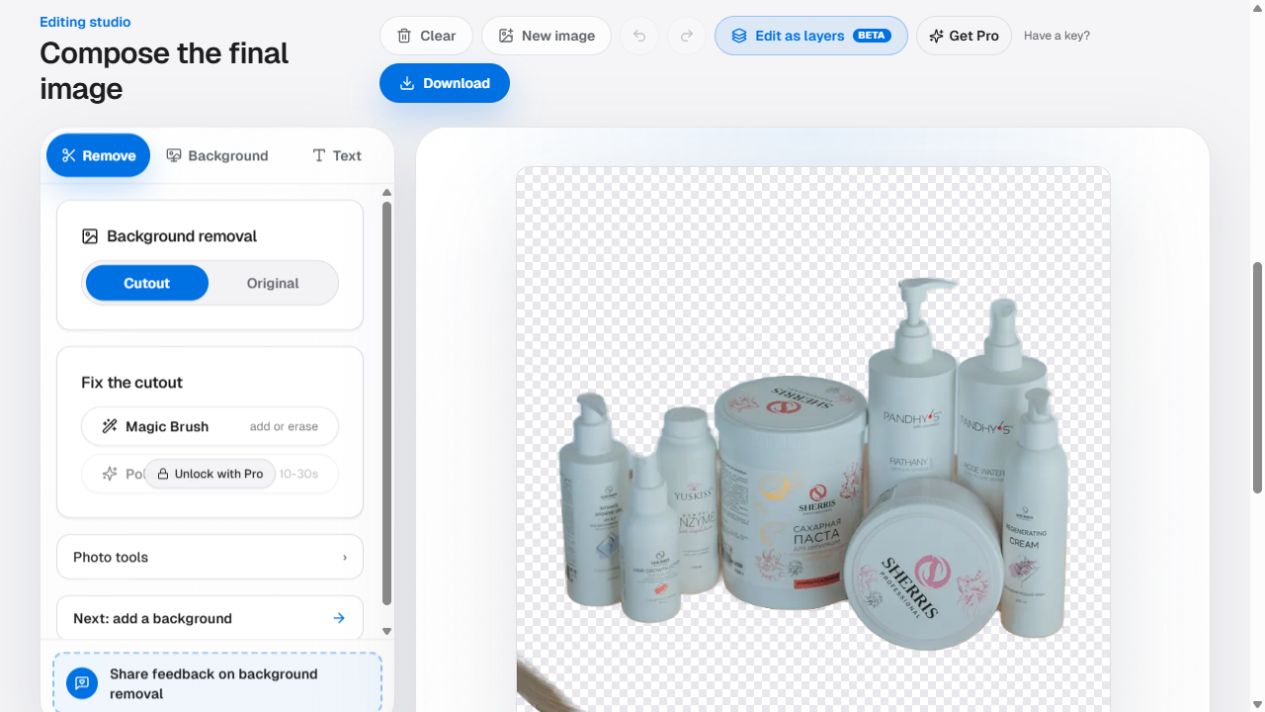This screenshot has height=712, width=1265.
Task: Click the layers icon in Edit as layers
Action: tap(739, 36)
